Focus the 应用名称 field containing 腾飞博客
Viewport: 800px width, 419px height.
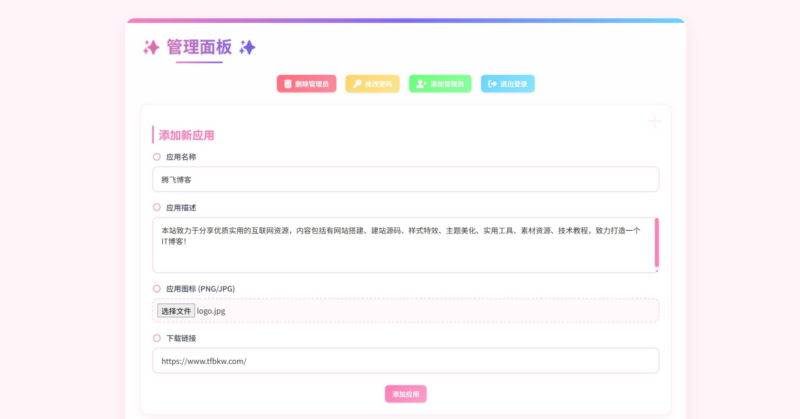406,179
